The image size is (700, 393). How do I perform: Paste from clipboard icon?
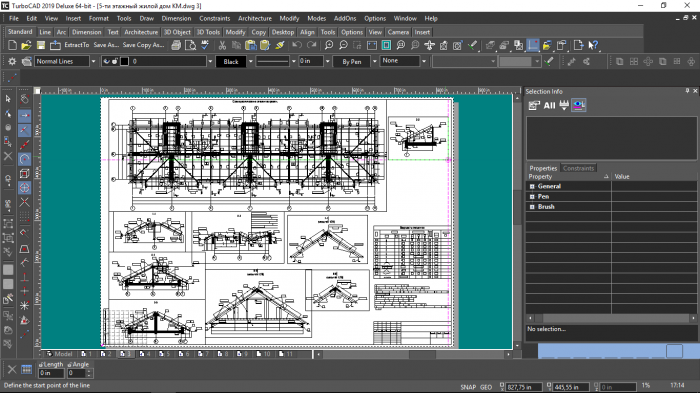click(251, 45)
